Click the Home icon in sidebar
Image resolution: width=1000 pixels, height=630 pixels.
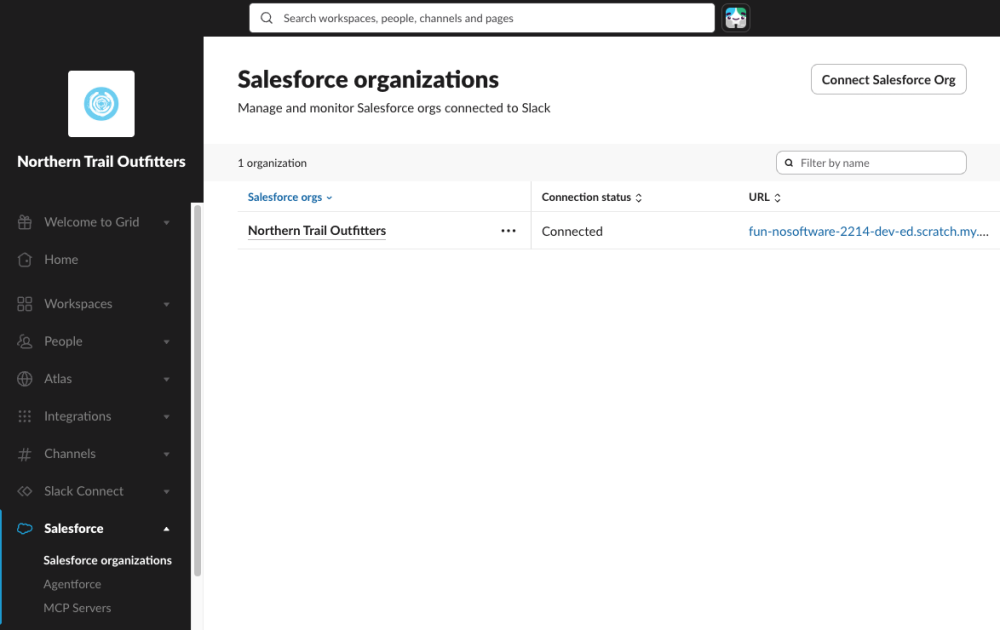(25, 260)
